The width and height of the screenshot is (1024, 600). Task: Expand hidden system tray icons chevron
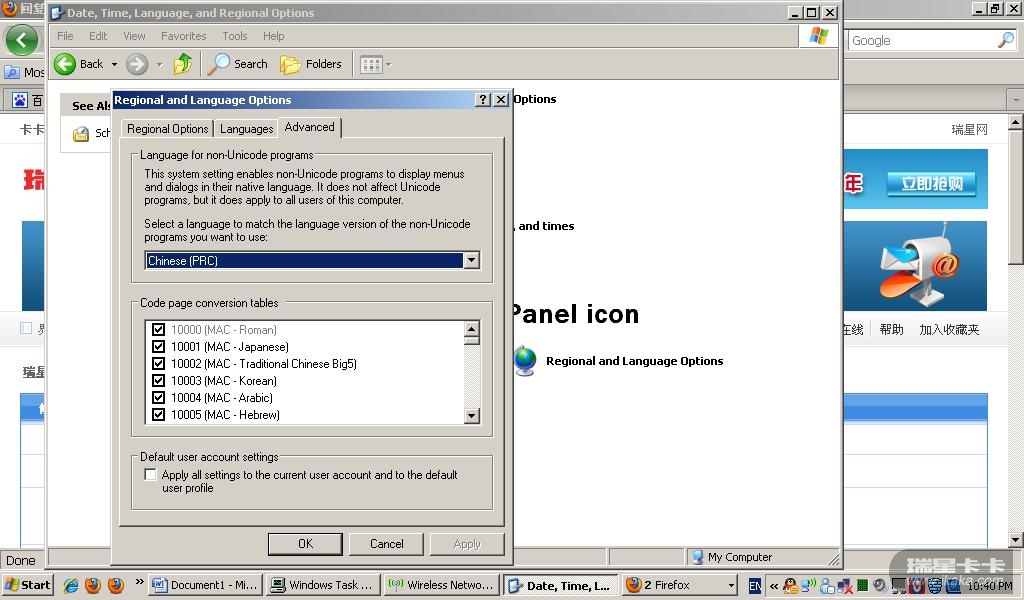774,586
